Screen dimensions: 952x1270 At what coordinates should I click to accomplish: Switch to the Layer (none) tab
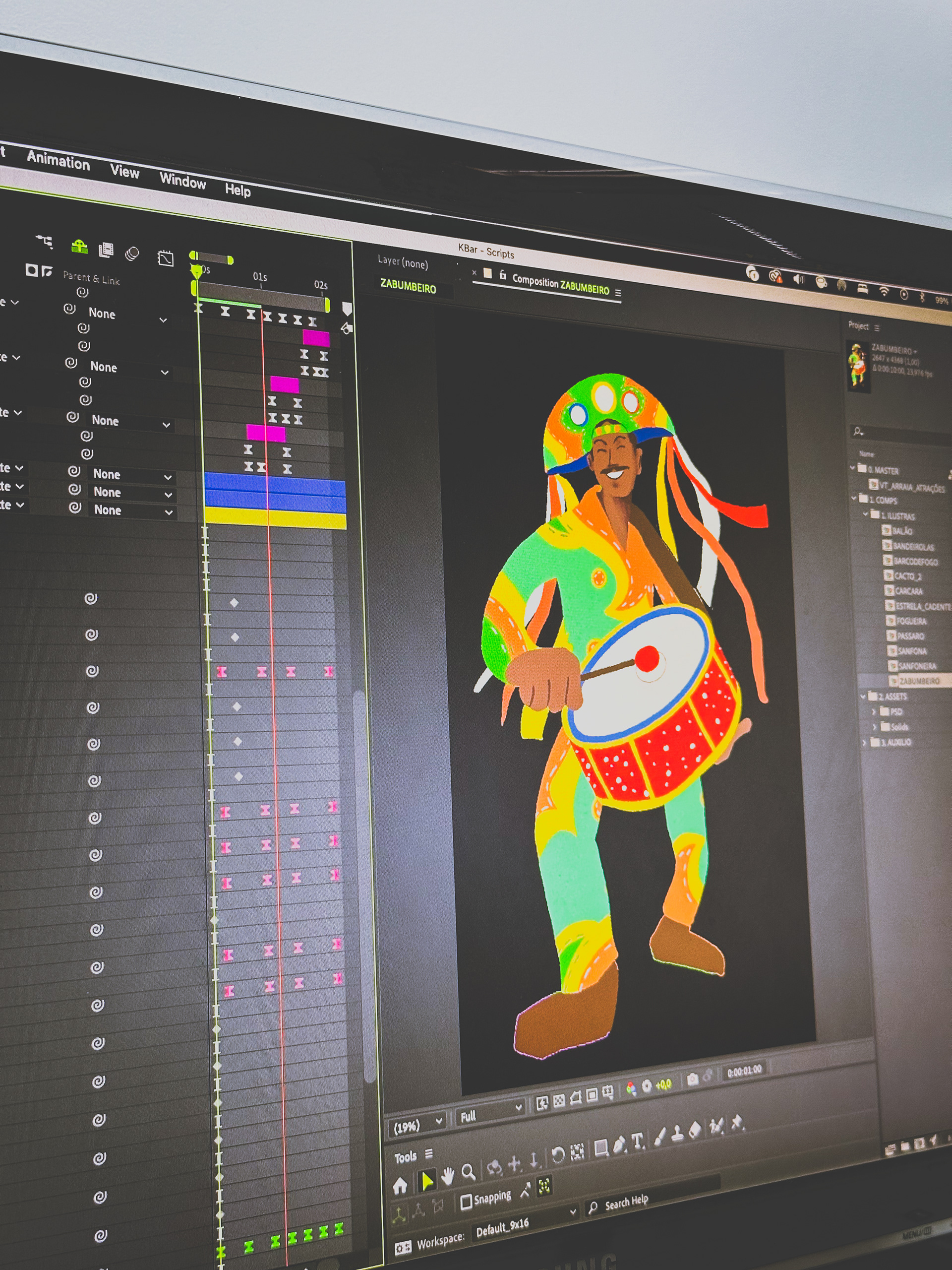click(403, 262)
